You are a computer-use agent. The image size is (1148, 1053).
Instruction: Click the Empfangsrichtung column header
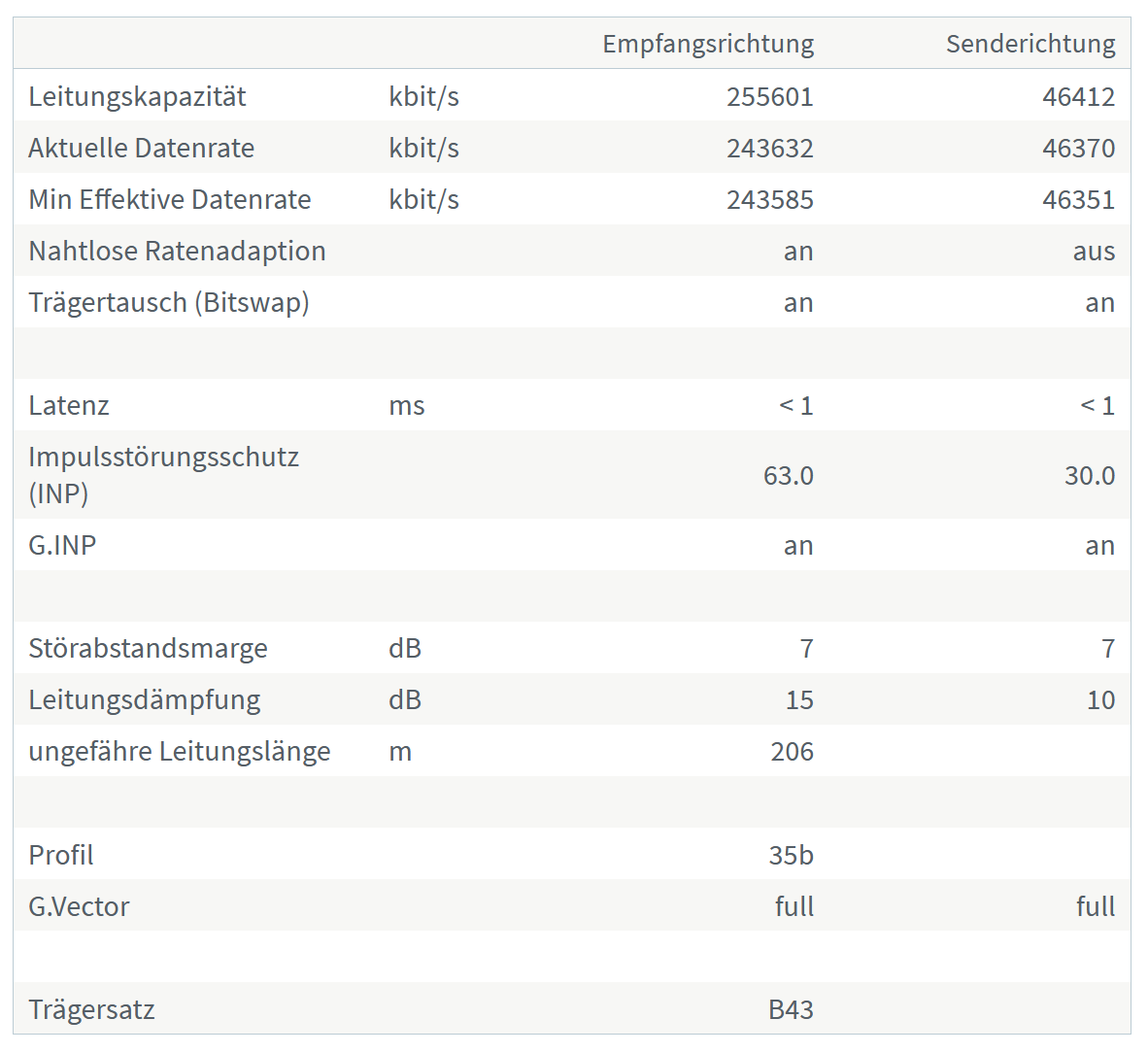(708, 44)
